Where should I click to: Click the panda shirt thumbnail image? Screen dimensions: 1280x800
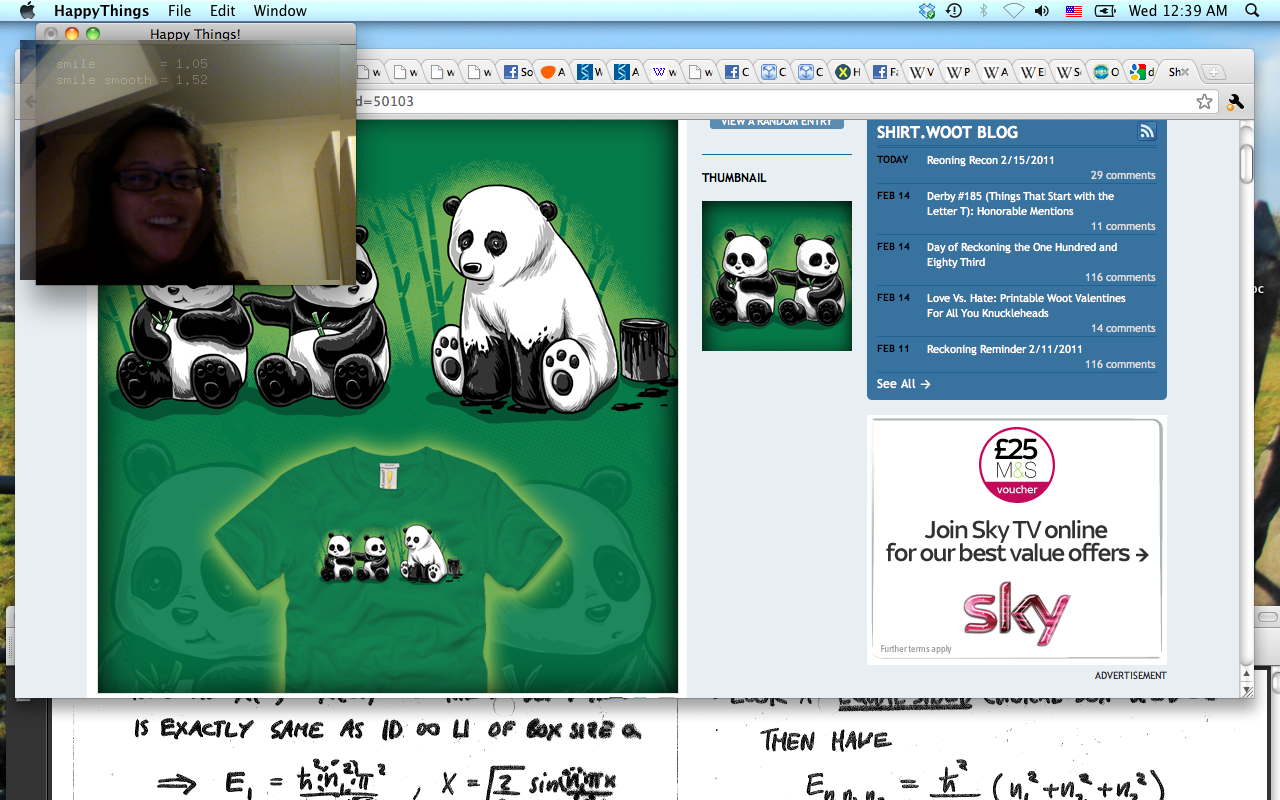coord(776,276)
